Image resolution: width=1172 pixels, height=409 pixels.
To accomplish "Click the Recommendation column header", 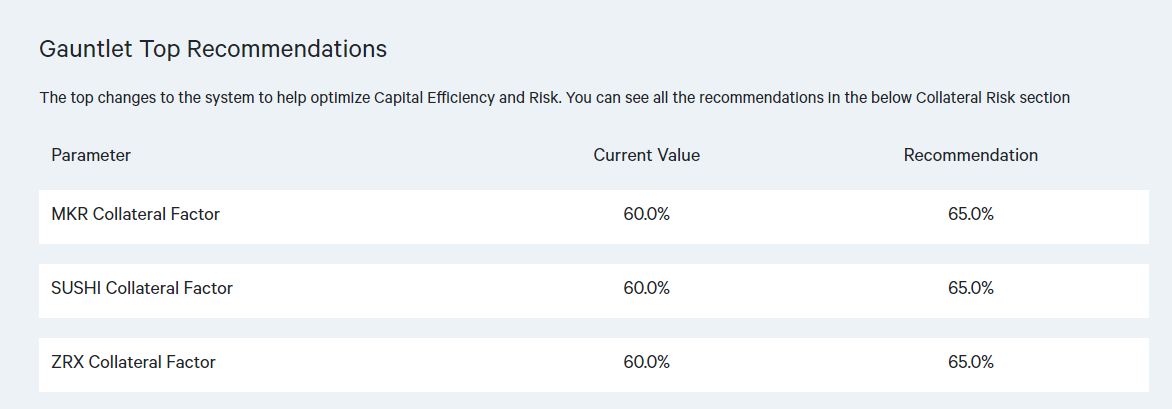I will point(970,155).
